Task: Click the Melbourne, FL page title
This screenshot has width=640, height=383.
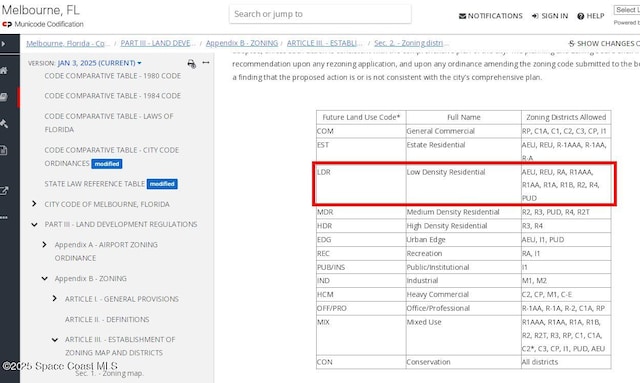Action: tap(40, 10)
